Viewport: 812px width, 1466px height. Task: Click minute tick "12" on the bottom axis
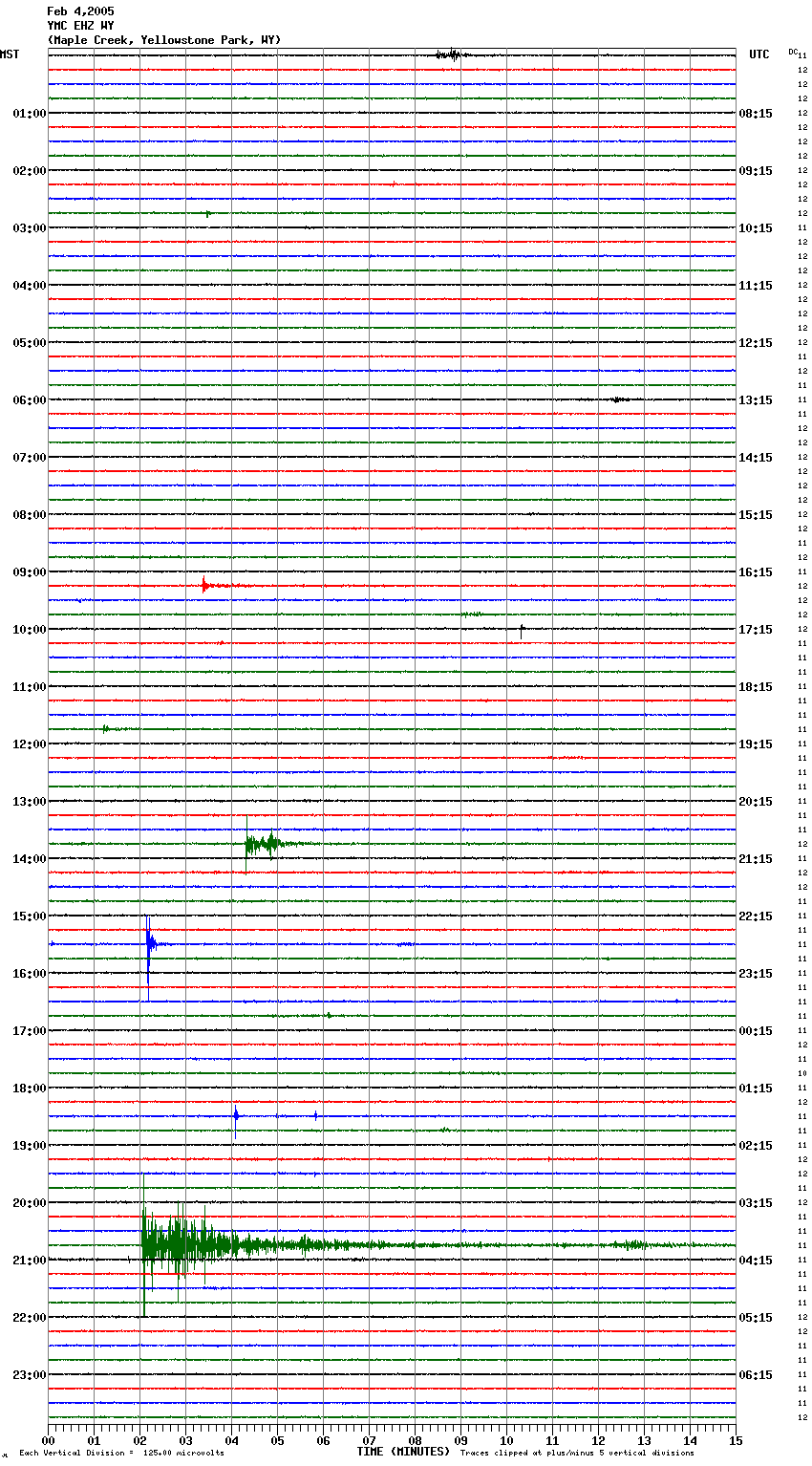[x=598, y=1440]
